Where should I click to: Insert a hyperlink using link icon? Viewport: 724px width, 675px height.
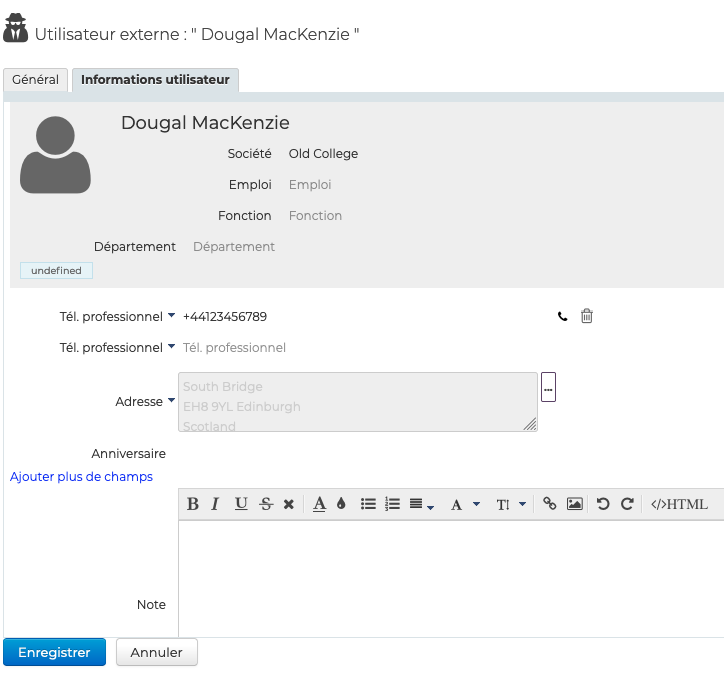550,504
